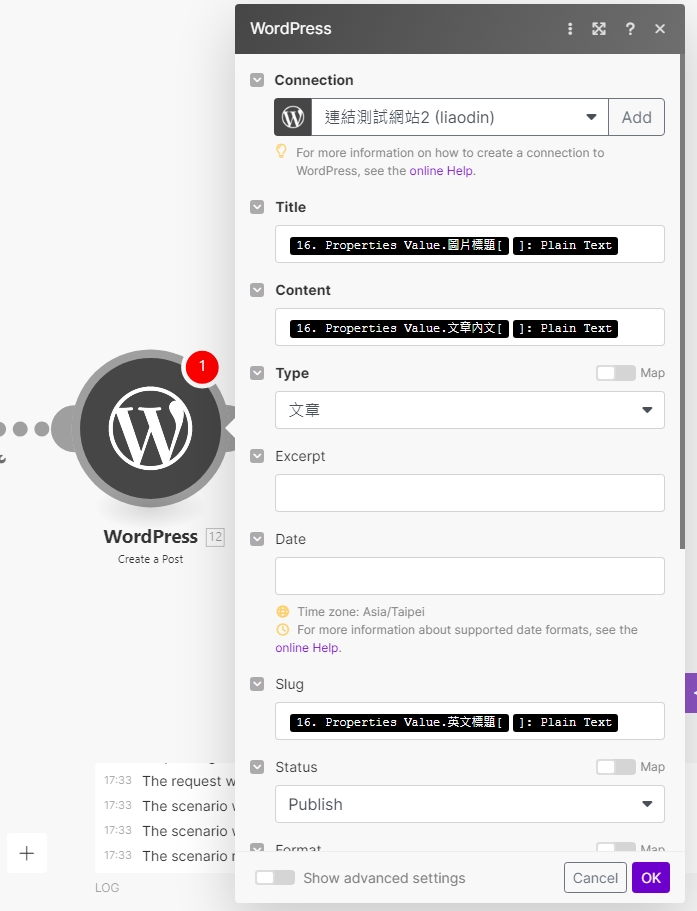Collapse the Title field section
The width and height of the screenshot is (697, 911).
[x=257, y=207]
